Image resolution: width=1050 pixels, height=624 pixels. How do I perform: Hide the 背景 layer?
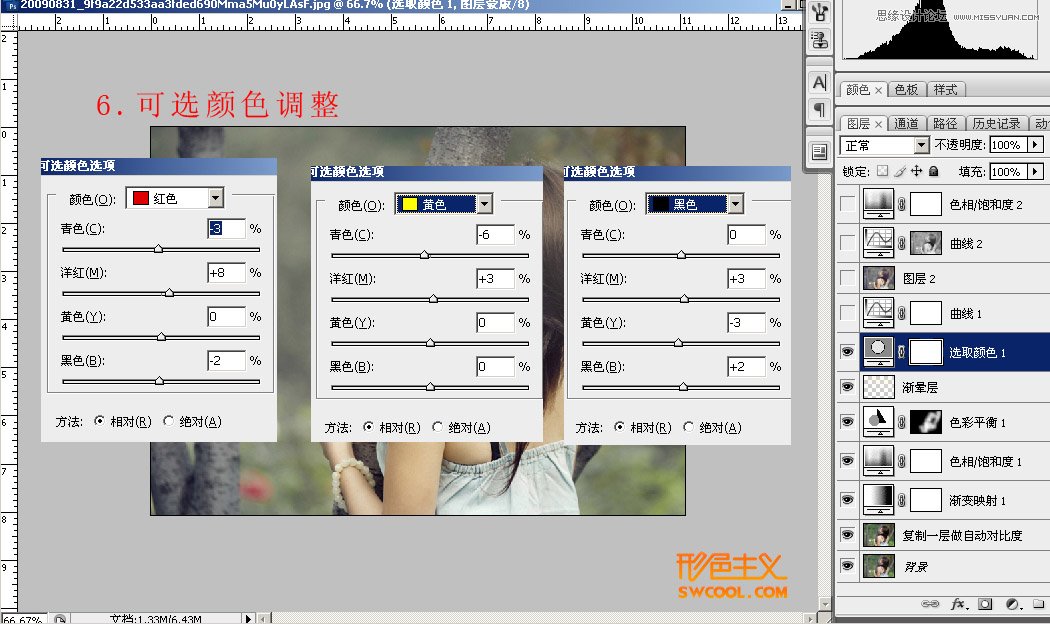pyautogui.click(x=849, y=567)
